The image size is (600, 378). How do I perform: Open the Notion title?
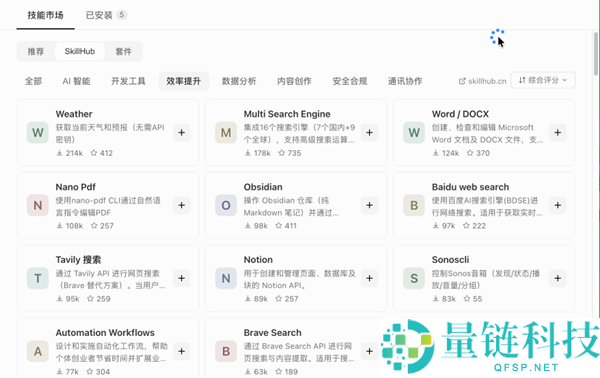pos(258,260)
